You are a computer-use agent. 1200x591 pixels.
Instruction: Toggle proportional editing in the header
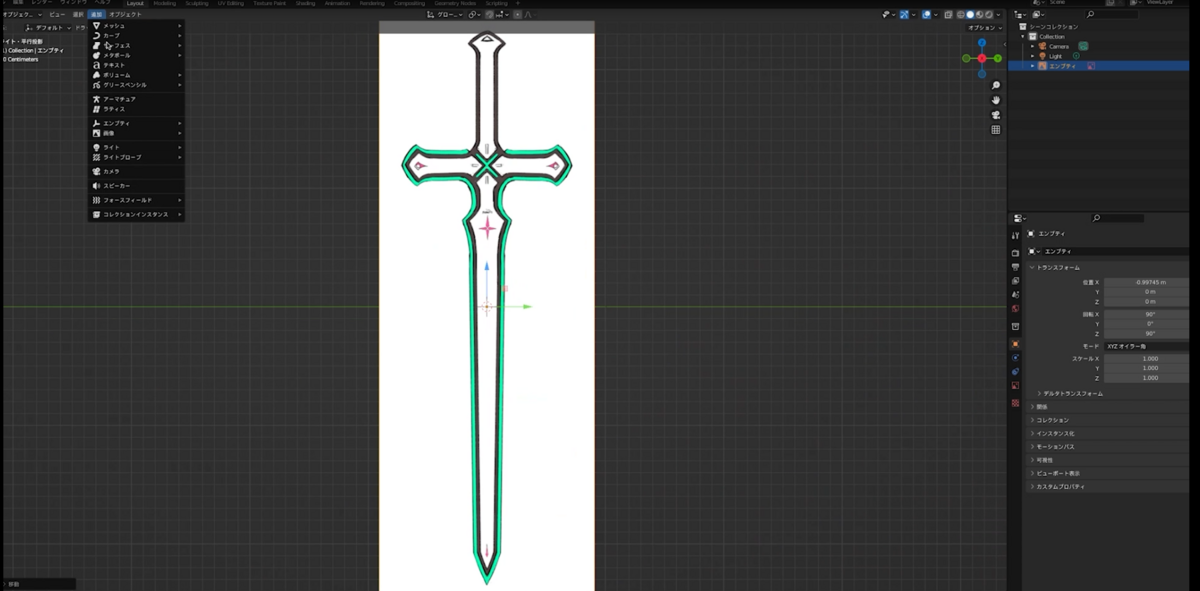click(x=517, y=15)
